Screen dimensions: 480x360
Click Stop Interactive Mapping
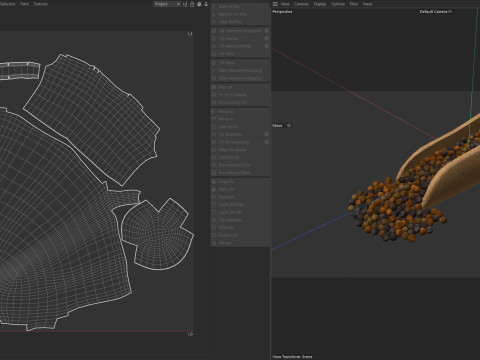tap(240, 78)
